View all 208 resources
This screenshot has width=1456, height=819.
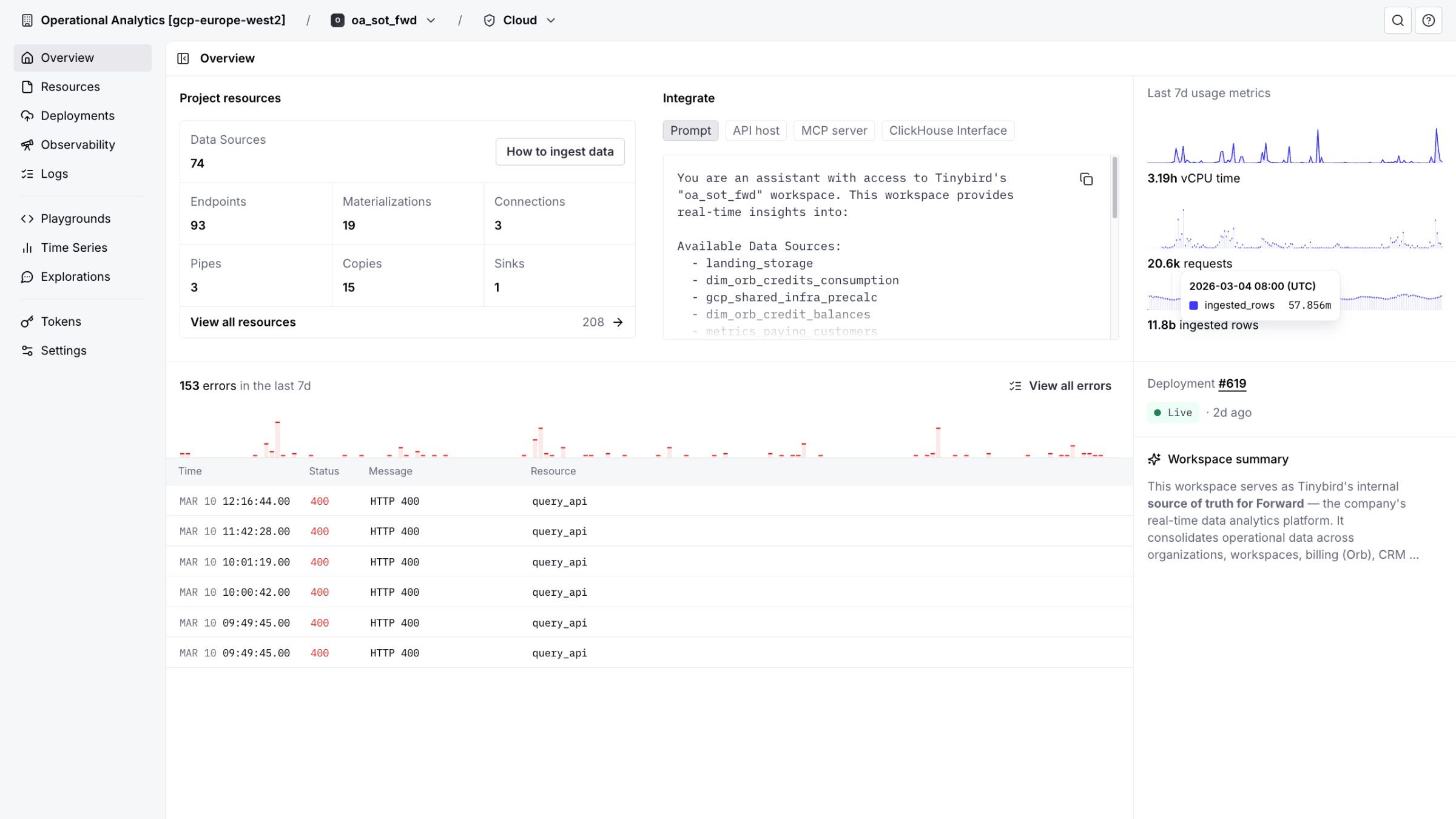coord(243,322)
